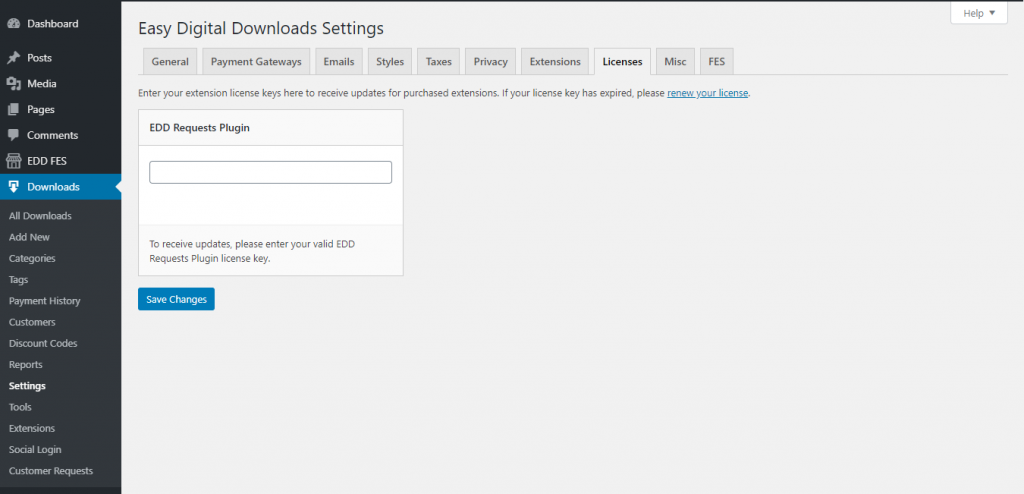Click the EDD FES store icon
This screenshot has width=1024, height=494.
tap(13, 161)
